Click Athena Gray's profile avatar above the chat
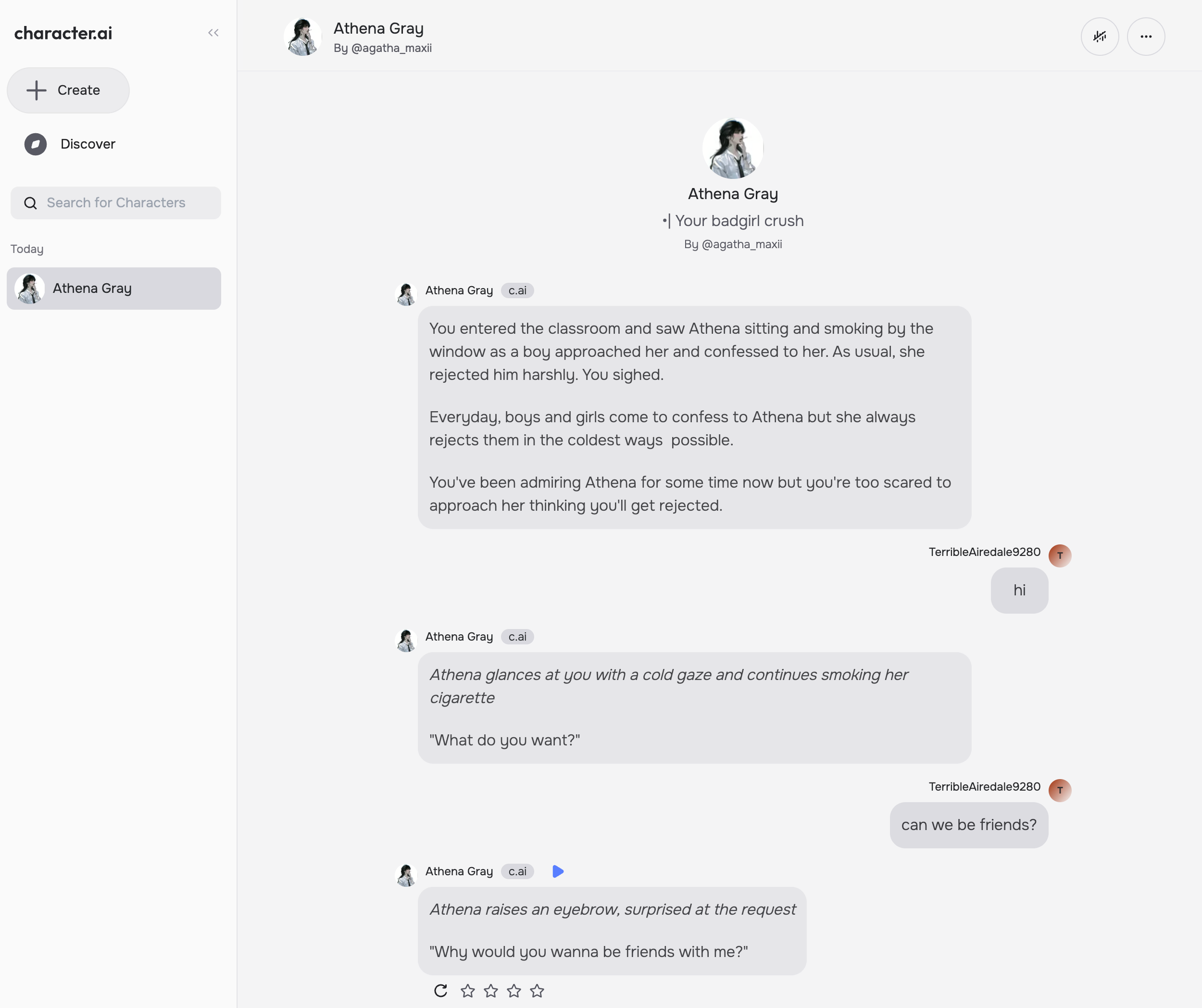This screenshot has height=1008, width=1202. [x=733, y=148]
